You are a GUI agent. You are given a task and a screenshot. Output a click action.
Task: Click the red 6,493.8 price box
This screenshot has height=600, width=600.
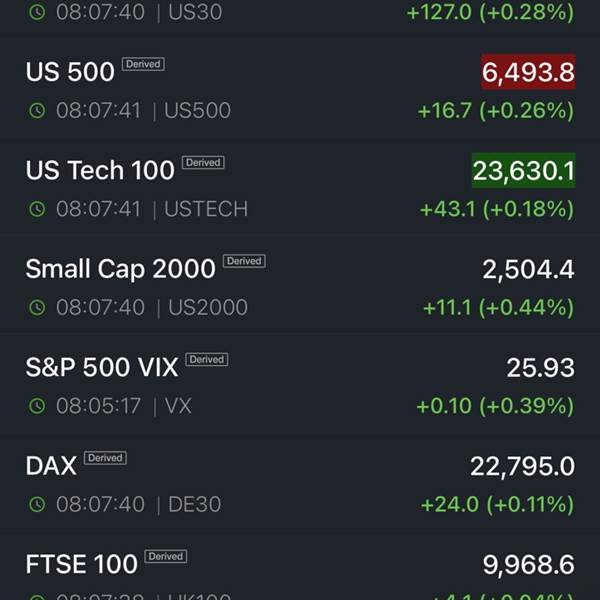[528, 72]
